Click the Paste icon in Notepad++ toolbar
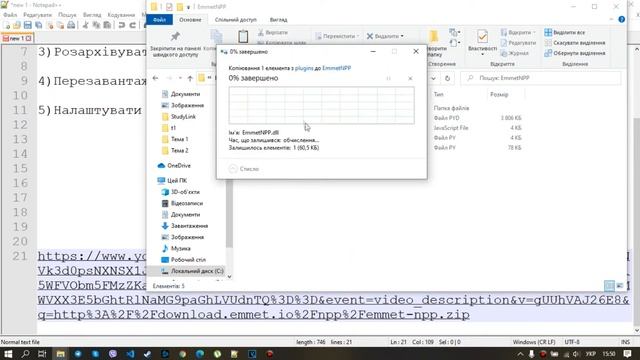The height and width of the screenshot is (360, 640). [x=107, y=25]
